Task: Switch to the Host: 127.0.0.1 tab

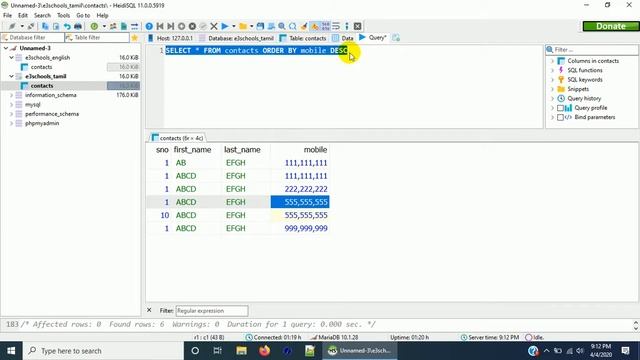Action: point(170,38)
